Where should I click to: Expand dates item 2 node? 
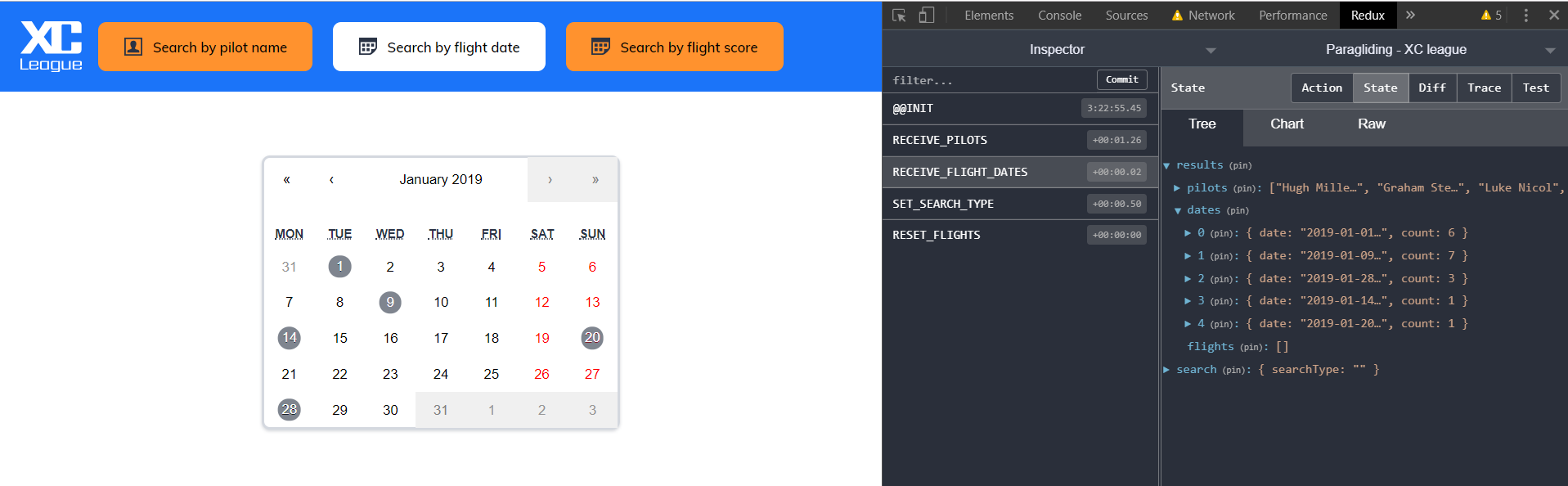pyautogui.click(x=1188, y=279)
